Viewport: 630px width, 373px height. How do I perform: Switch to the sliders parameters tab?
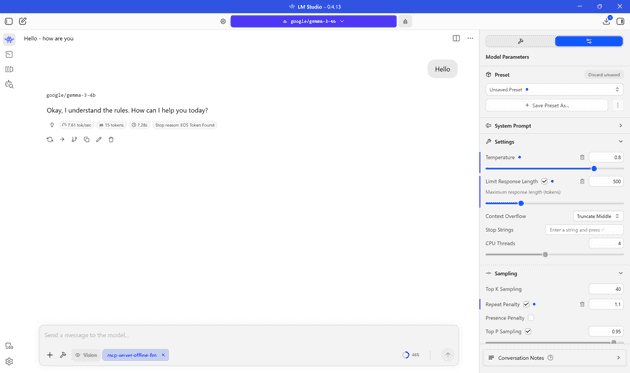point(589,41)
